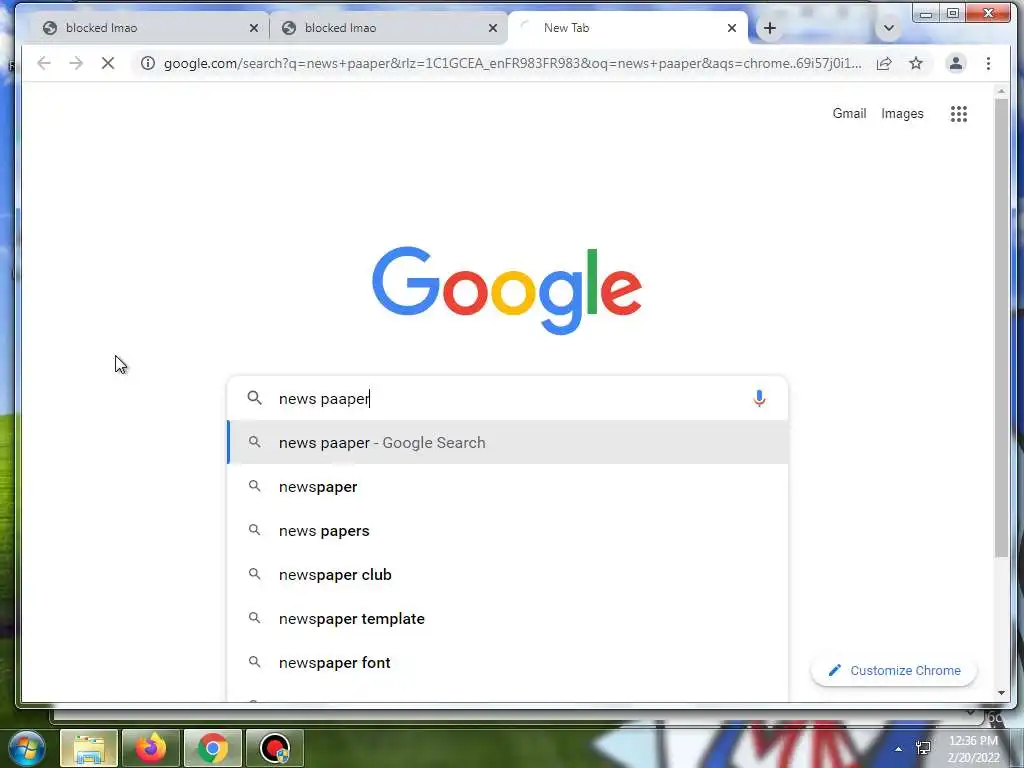Select the 'newspaper' suggestion
Viewport: 1024px width, 768px height.
click(507, 487)
